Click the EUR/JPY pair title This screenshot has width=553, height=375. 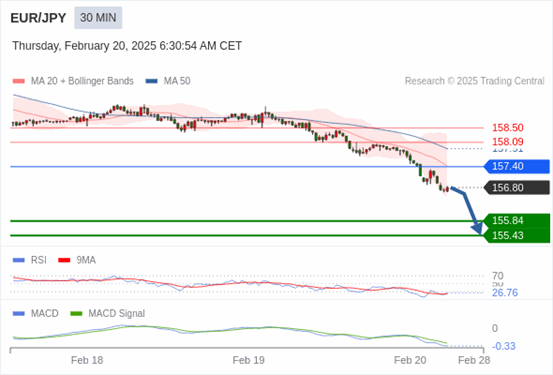(38, 18)
